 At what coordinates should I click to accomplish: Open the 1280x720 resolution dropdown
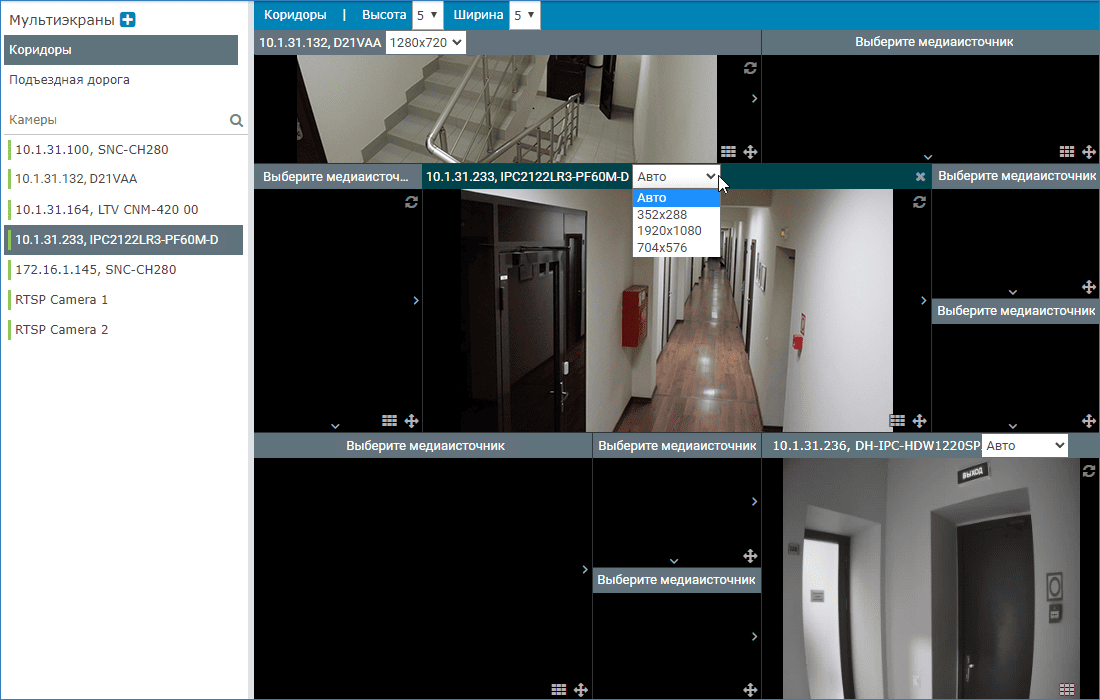tap(425, 42)
